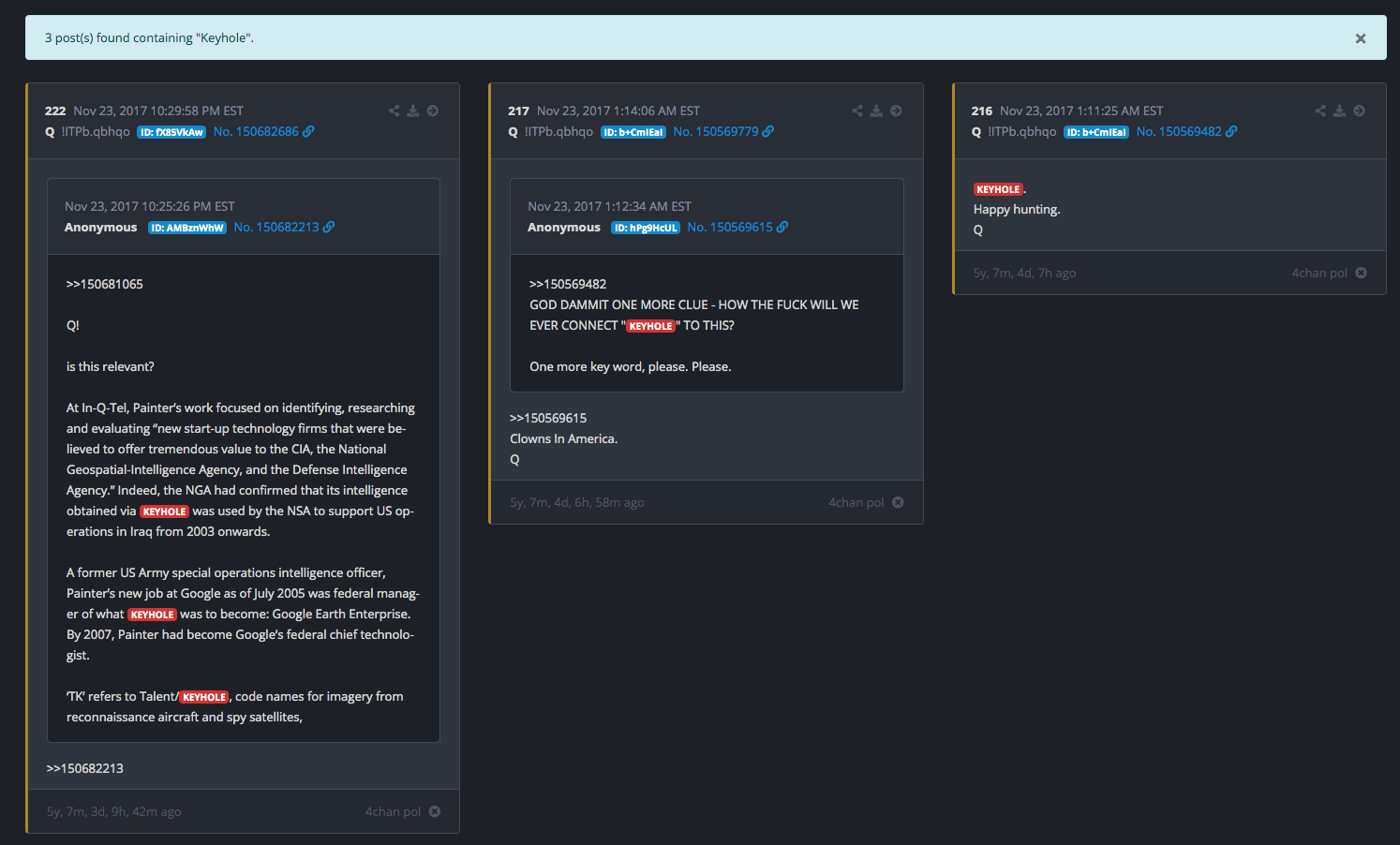Screen dimensions: 1400x845
Task: Click the >>150682213 reply reference in post 222
Action: point(85,769)
